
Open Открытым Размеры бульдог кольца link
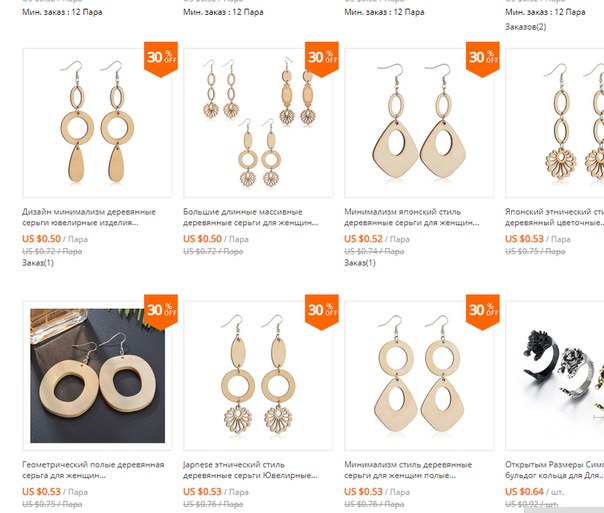coord(554,470)
